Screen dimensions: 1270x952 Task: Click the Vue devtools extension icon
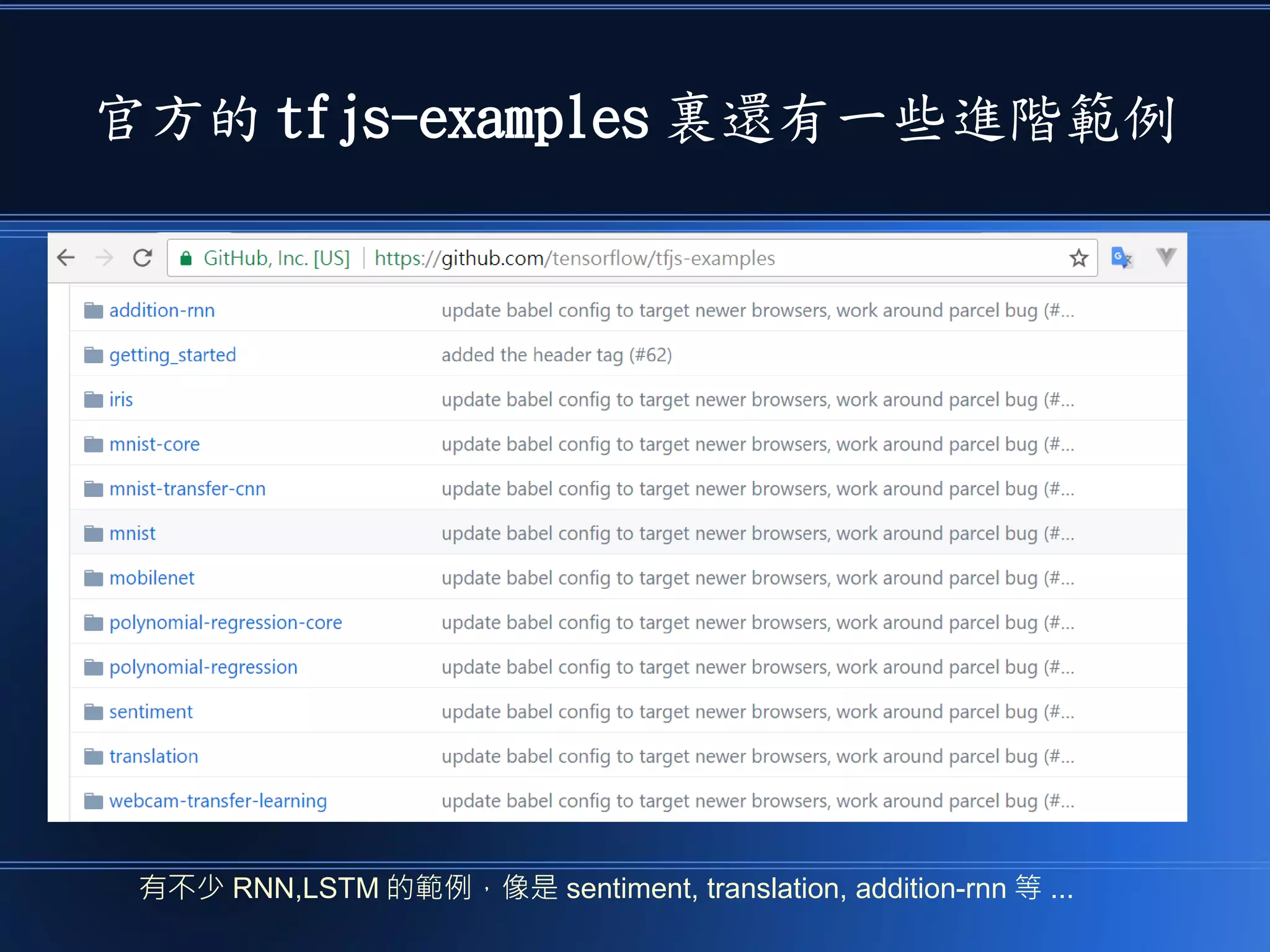tap(1166, 257)
